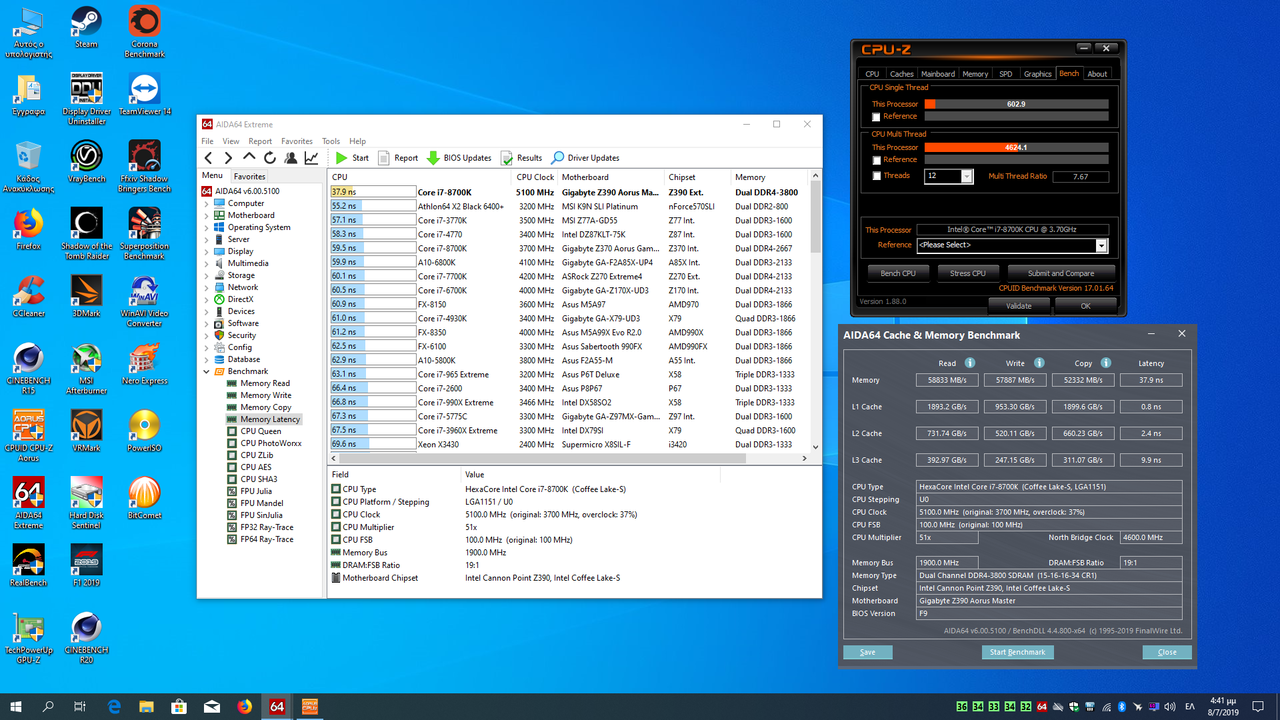The width and height of the screenshot is (1280, 720).
Task: Click the Up arrow in AIDA64 toolbar
Action: tap(250, 158)
